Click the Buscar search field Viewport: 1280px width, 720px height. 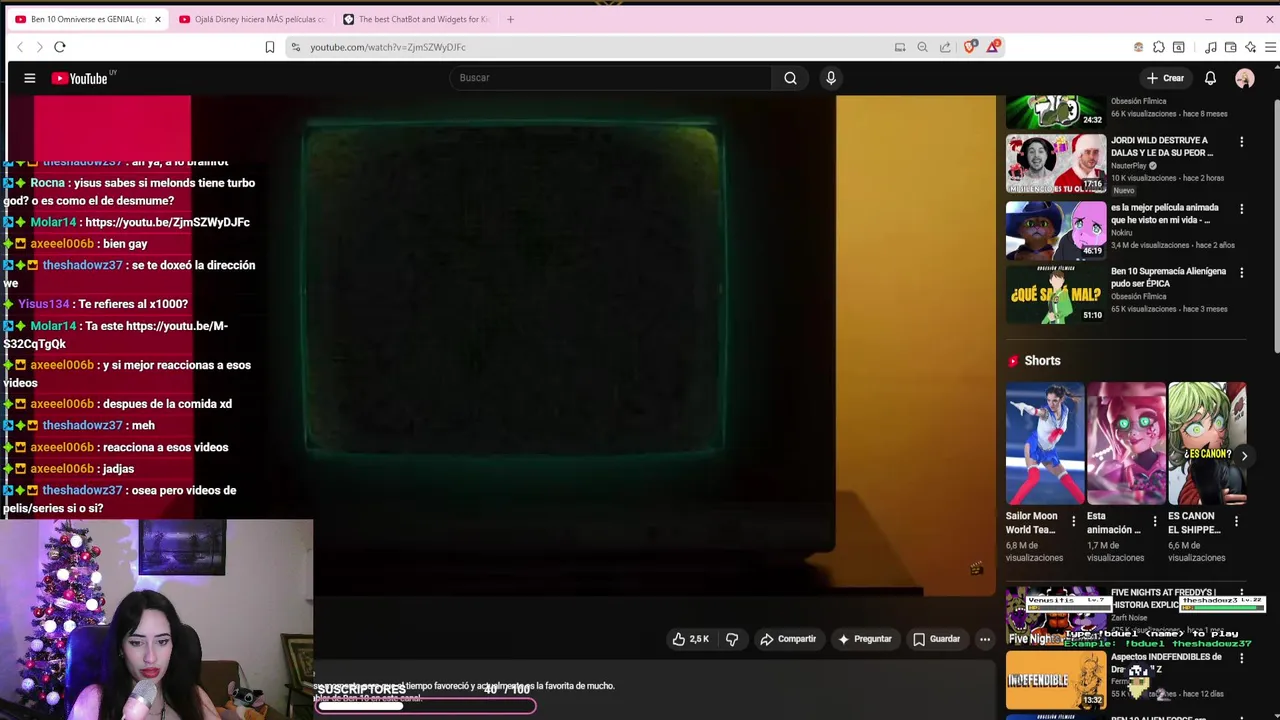point(610,78)
